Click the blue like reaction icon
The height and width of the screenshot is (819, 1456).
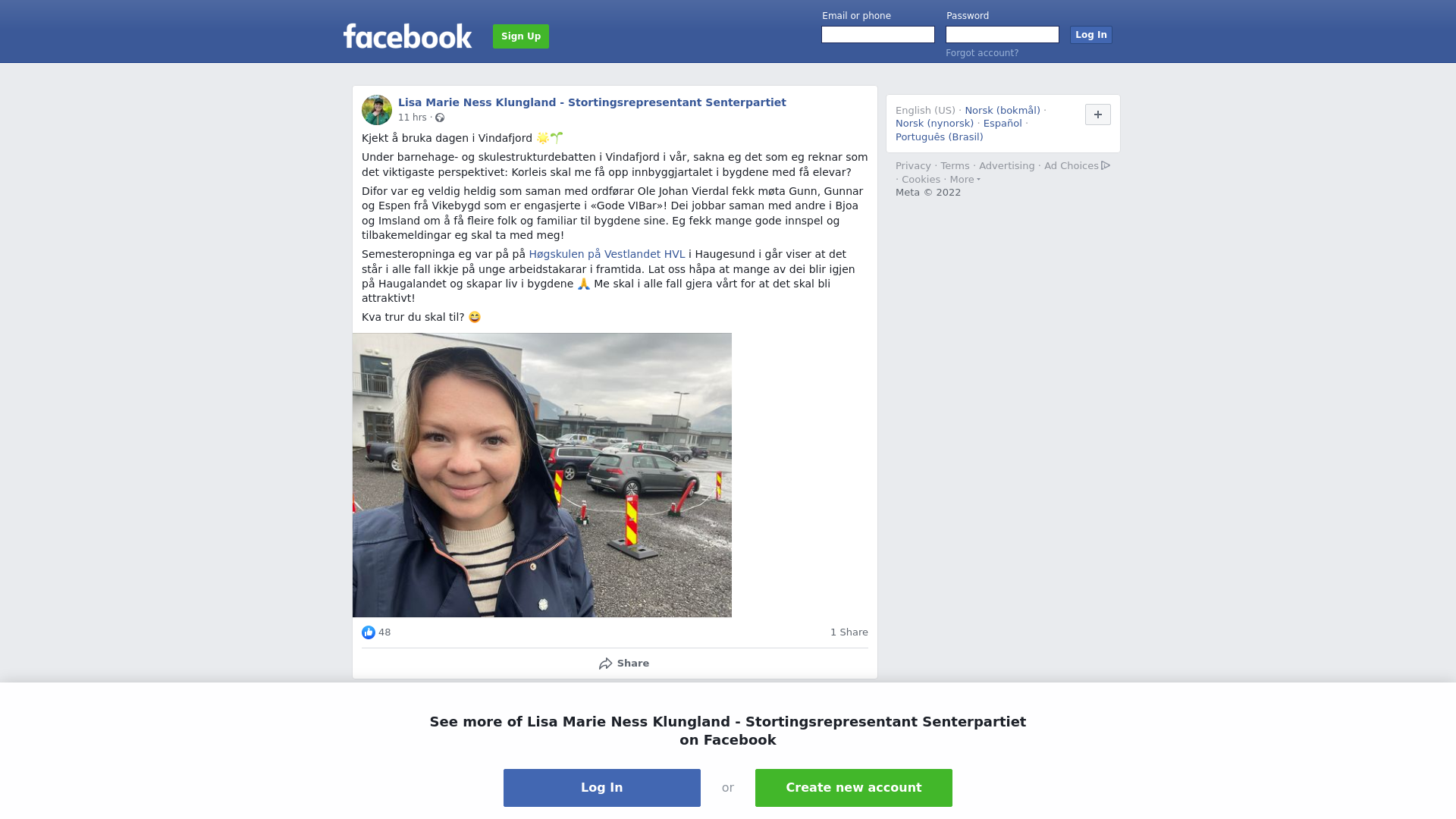369,632
